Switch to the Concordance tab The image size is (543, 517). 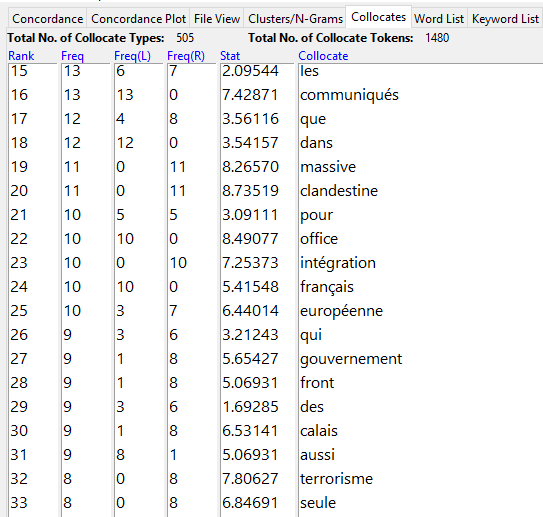click(x=47, y=19)
